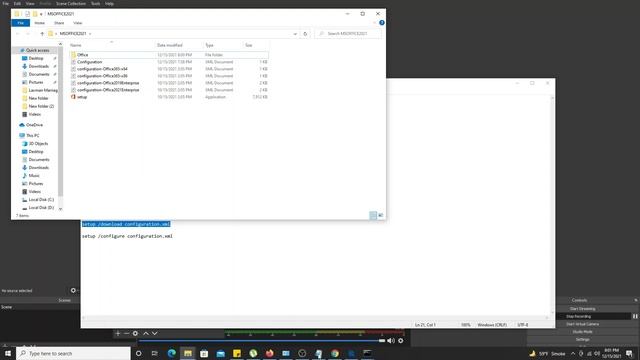
Task: Select the setup application icon
Action: pos(73,97)
